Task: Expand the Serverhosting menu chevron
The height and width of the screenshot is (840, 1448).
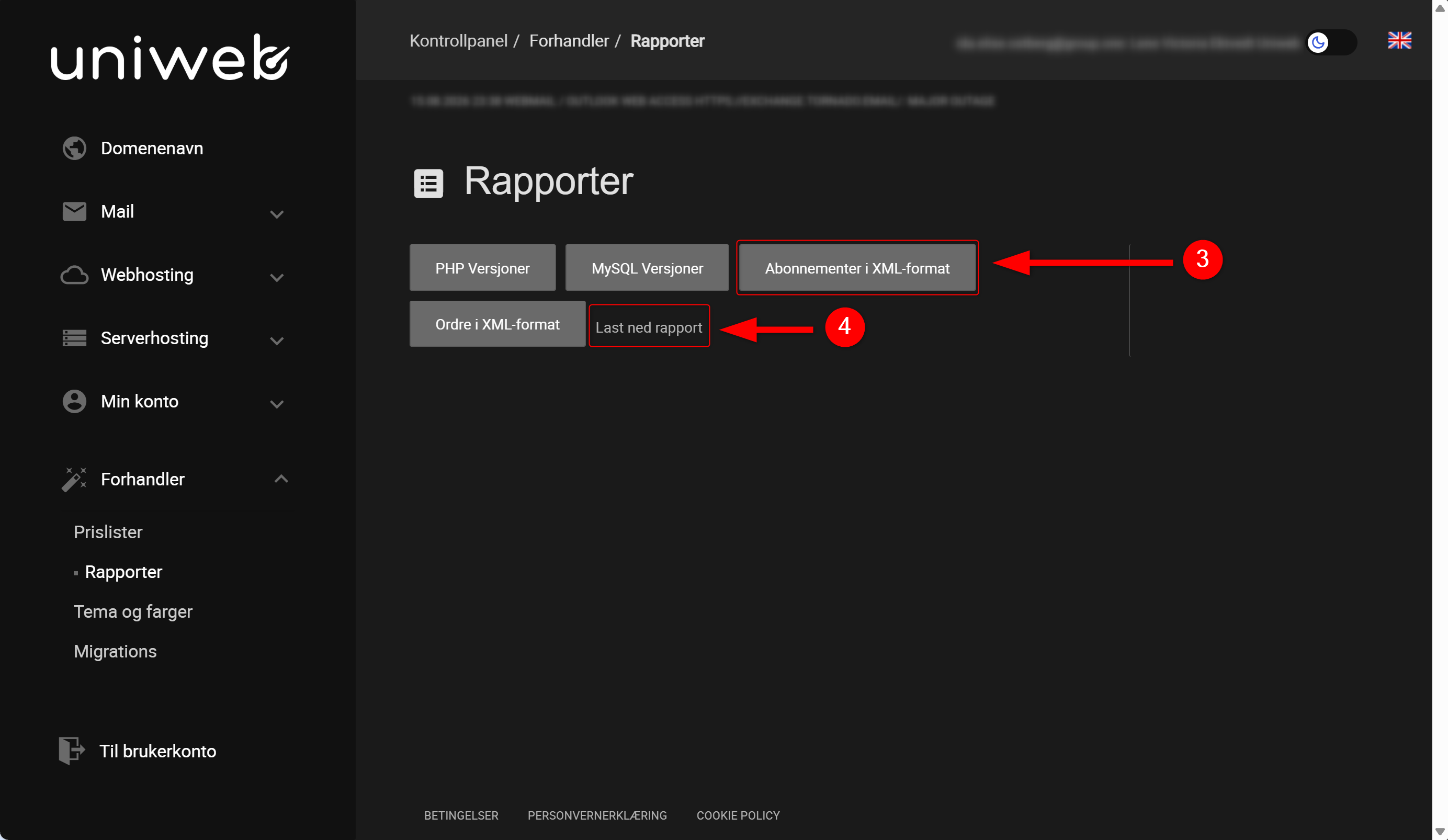Action: (x=277, y=340)
